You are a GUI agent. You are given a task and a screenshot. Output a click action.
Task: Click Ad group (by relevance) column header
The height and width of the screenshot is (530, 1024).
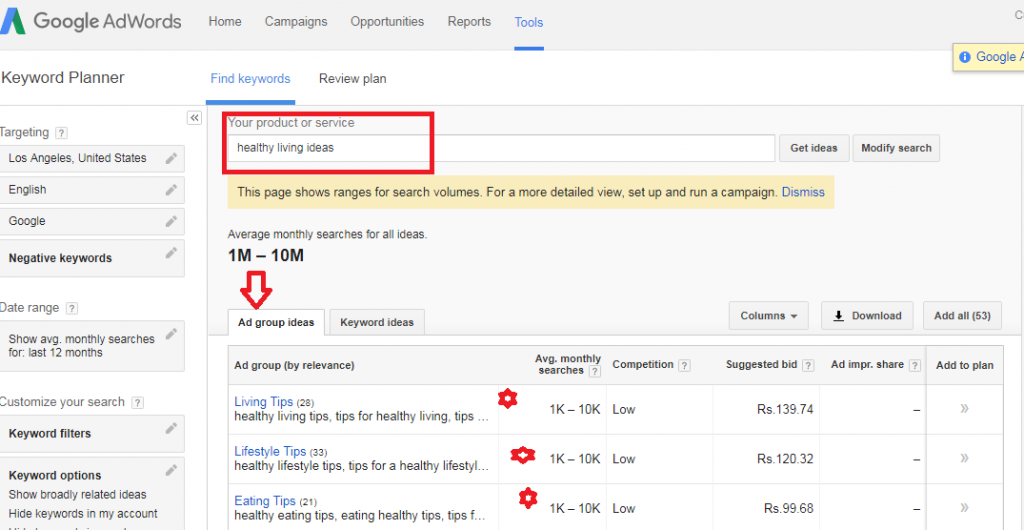pos(294,366)
